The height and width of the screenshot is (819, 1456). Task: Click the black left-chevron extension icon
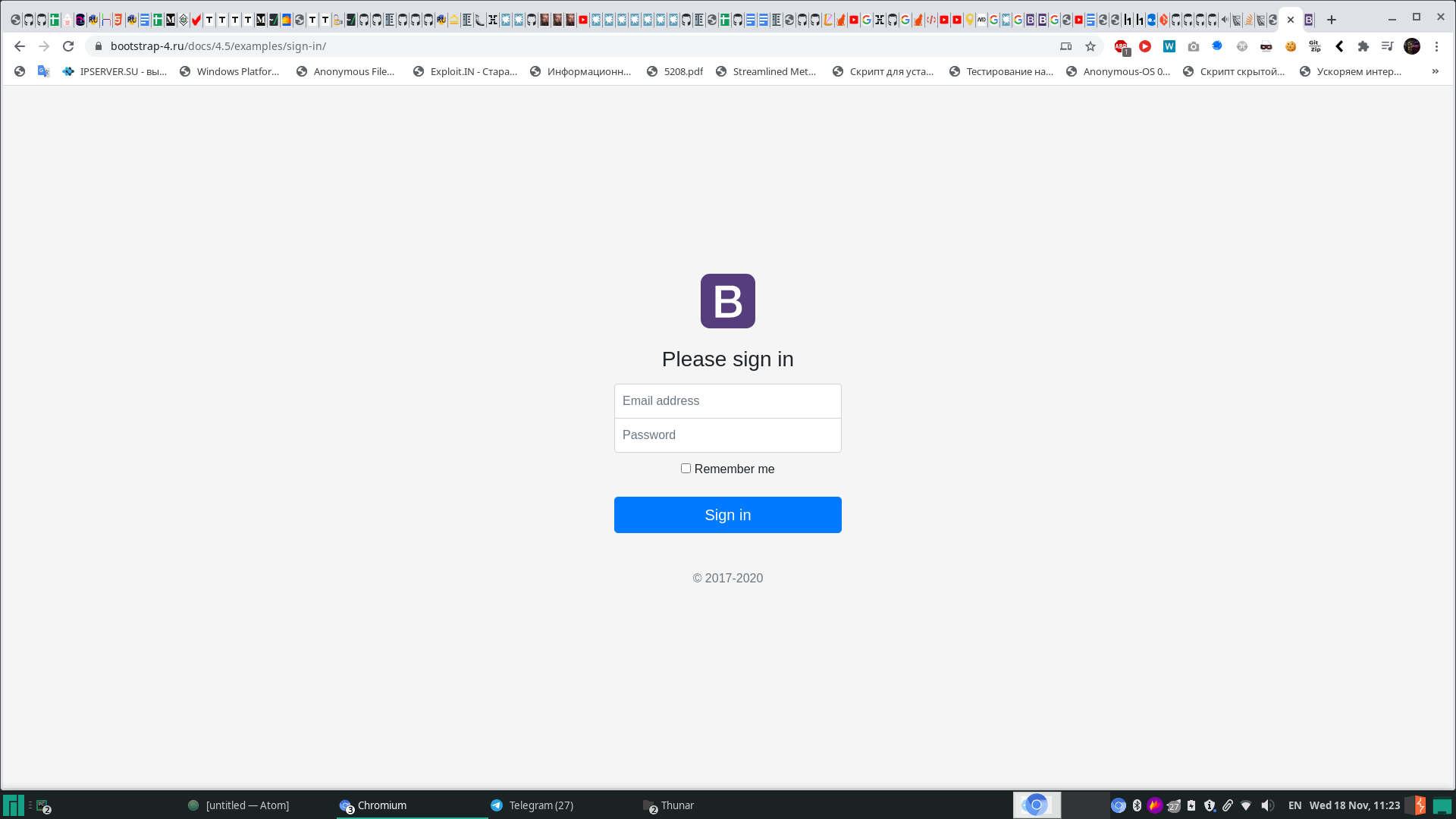[1339, 46]
